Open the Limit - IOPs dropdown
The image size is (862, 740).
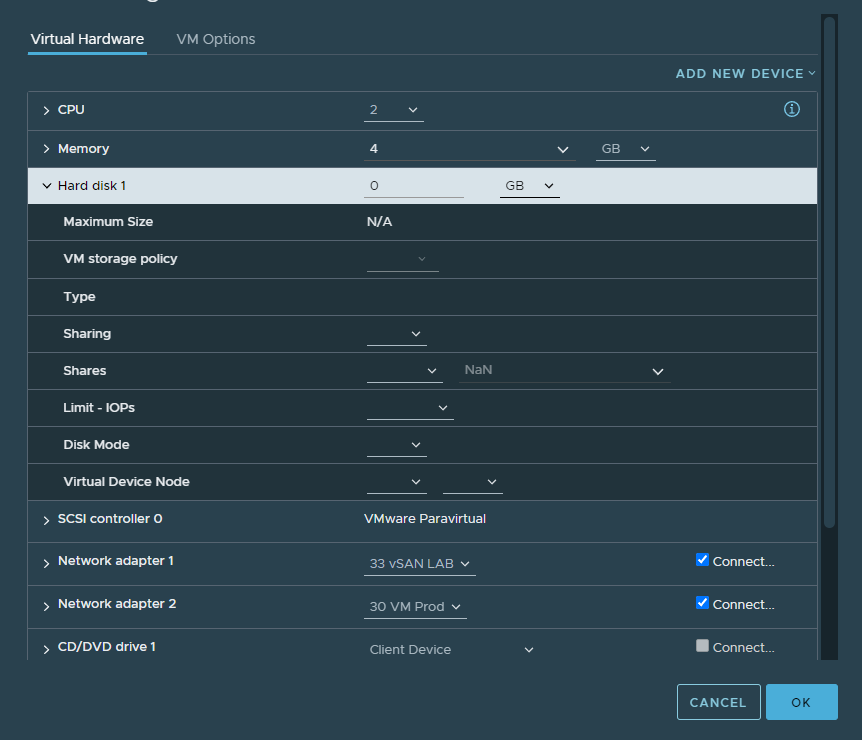(x=410, y=408)
